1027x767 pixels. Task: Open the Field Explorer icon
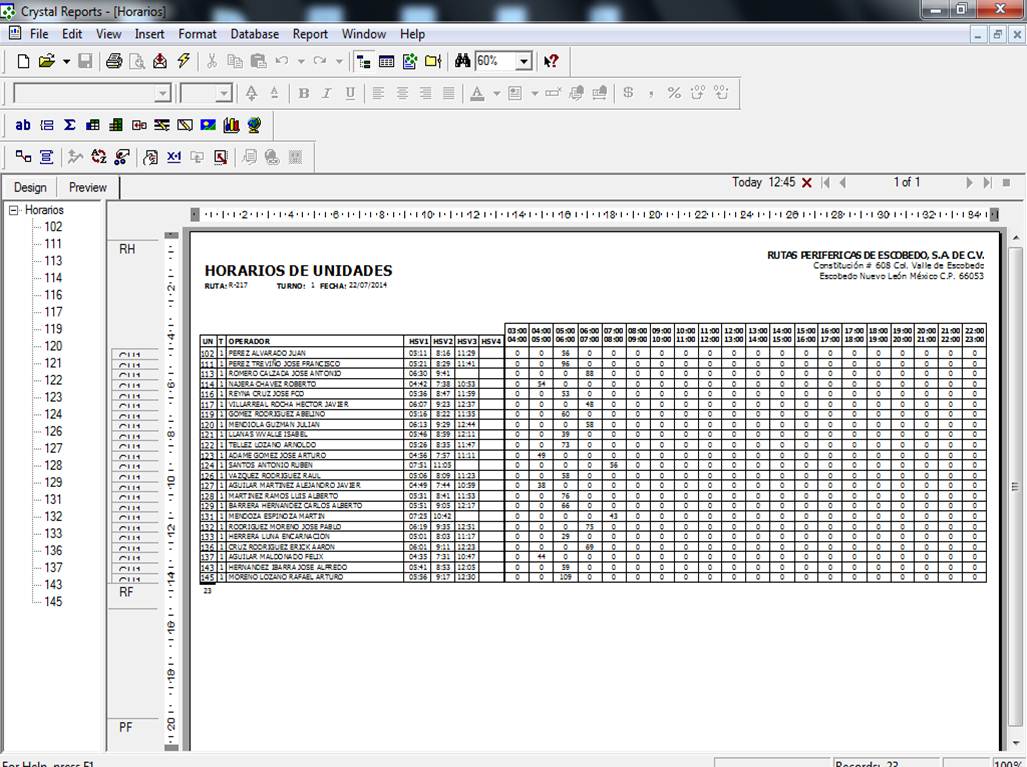pyautogui.click(x=386, y=62)
